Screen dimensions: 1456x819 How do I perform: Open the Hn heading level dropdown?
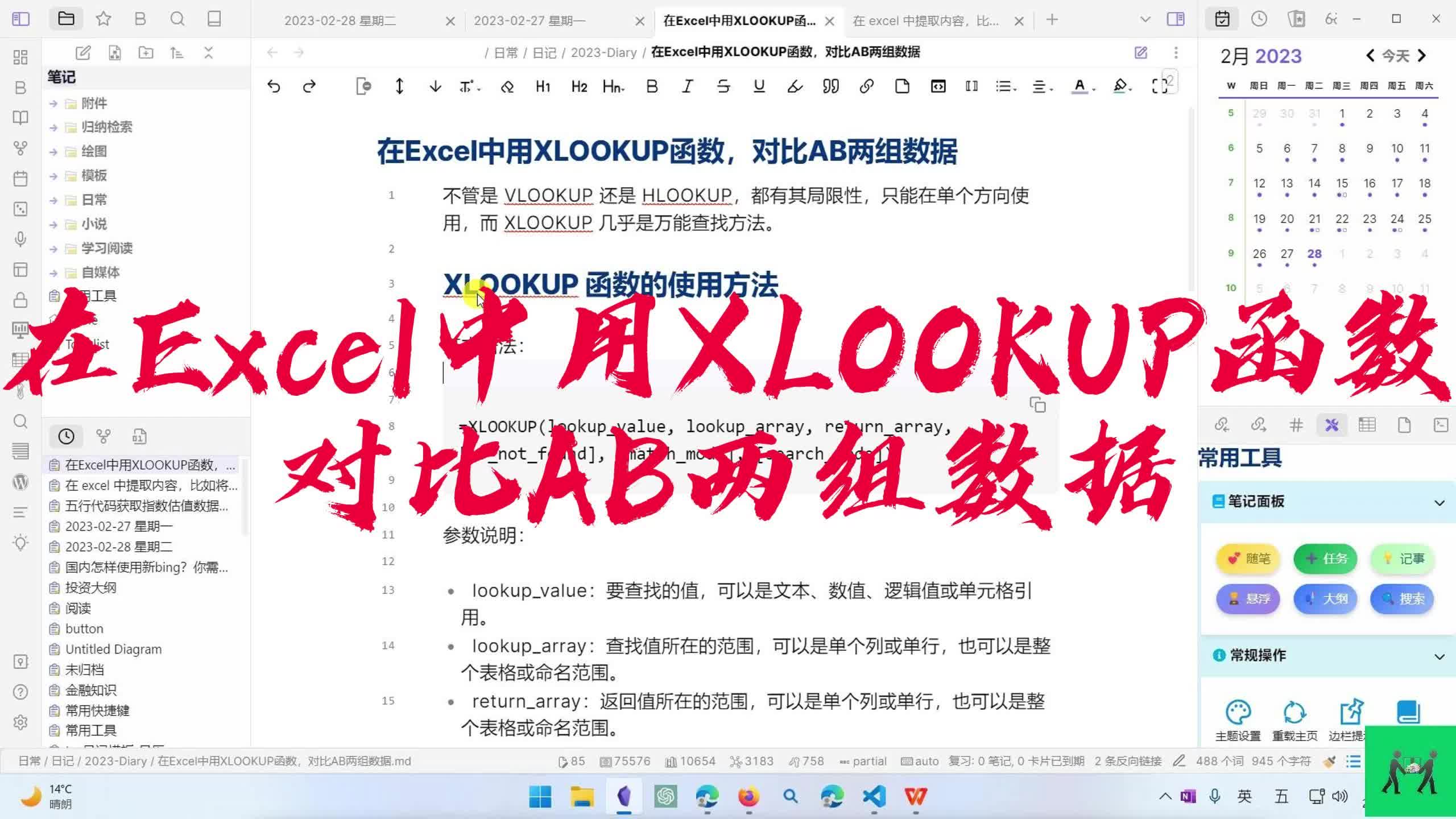click(x=614, y=86)
